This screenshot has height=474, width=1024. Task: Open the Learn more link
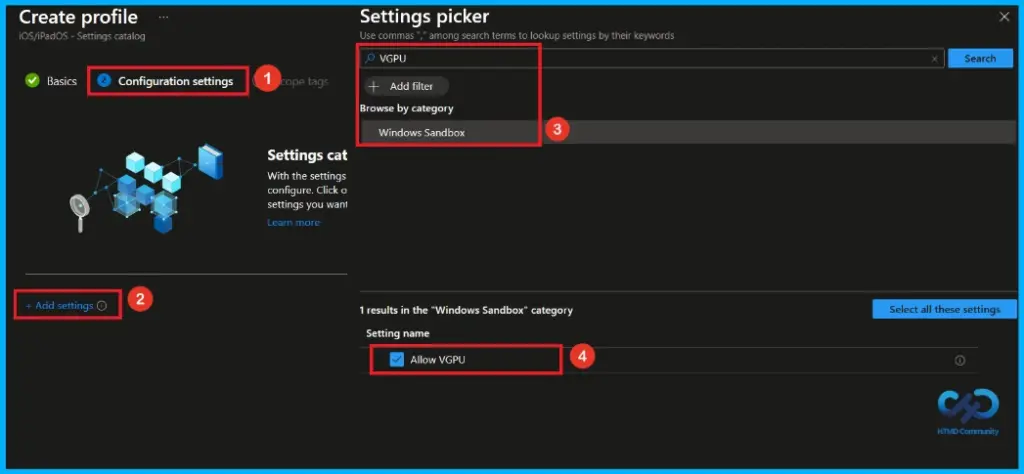pyautogui.click(x=293, y=223)
